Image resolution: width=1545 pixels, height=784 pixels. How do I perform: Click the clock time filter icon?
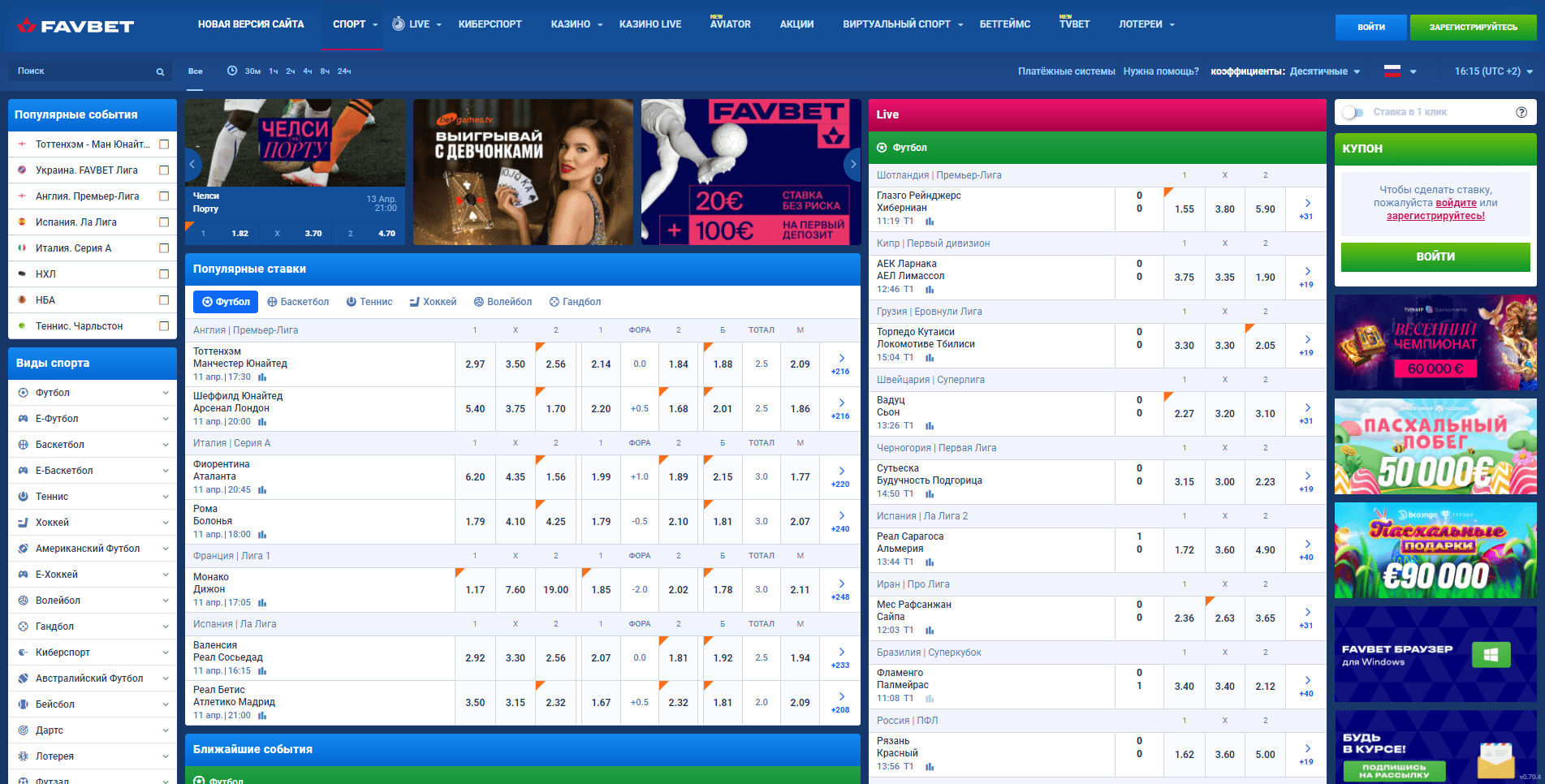tap(232, 71)
